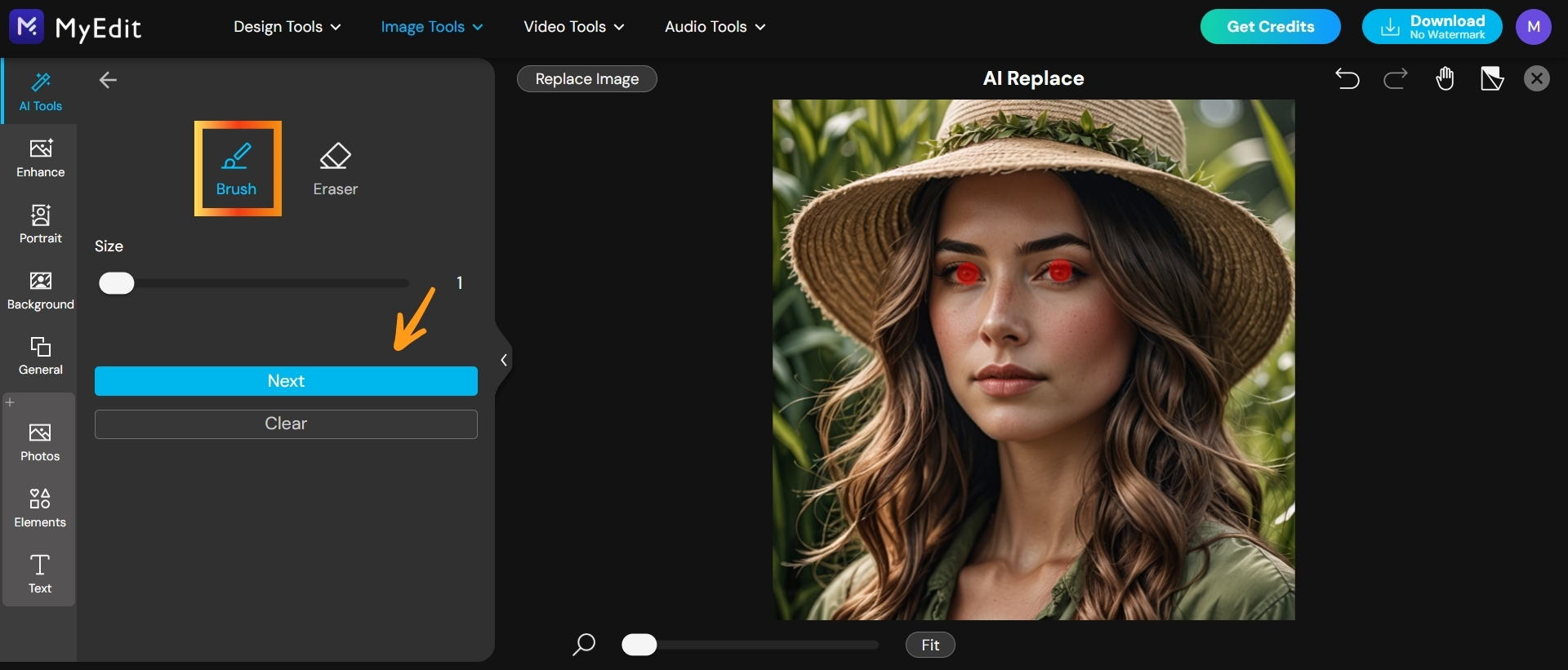Open the Audio Tools menu
The width and height of the screenshot is (1568, 670).
click(x=715, y=27)
